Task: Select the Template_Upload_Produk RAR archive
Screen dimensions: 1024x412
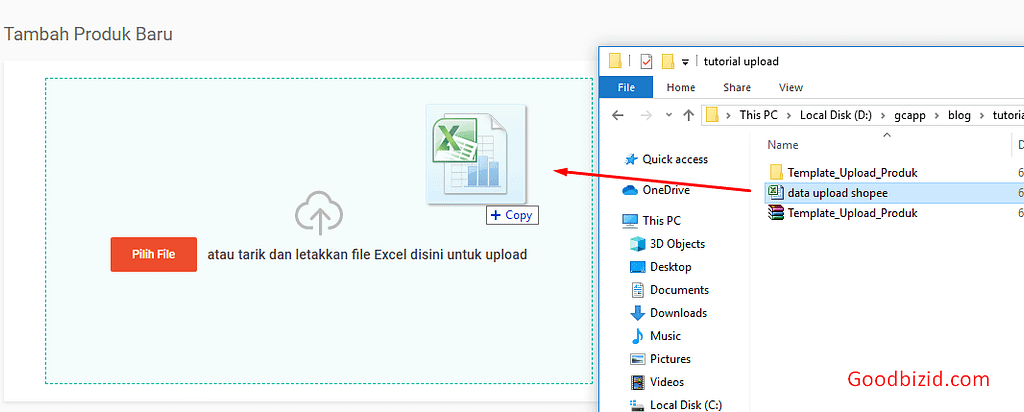Action: tap(852, 213)
